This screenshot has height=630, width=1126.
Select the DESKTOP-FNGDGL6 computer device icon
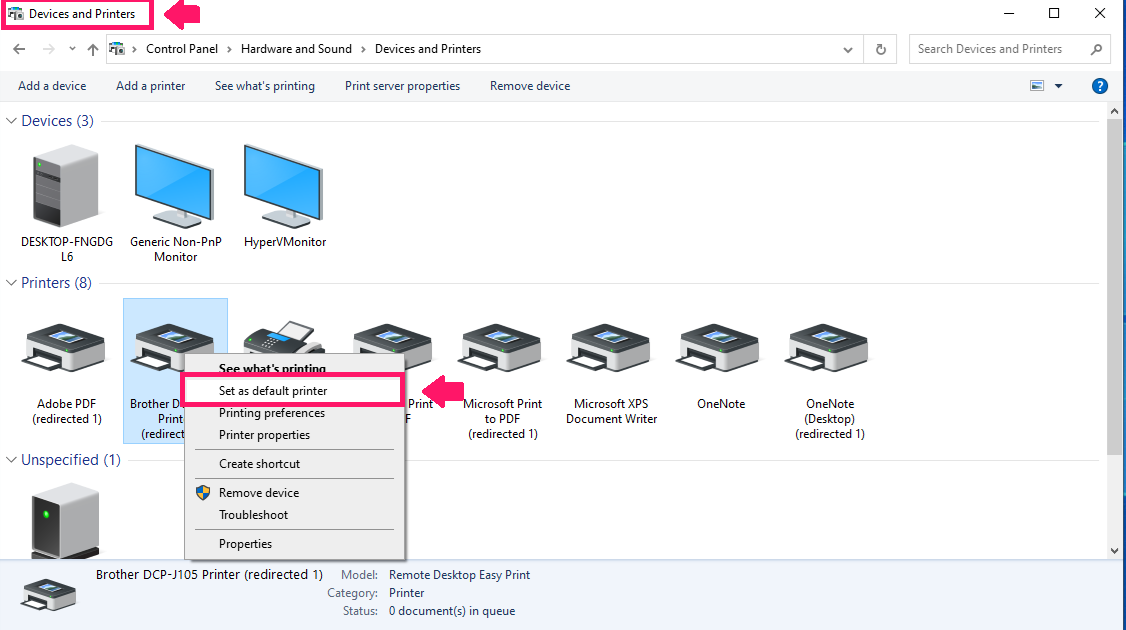click(x=65, y=186)
